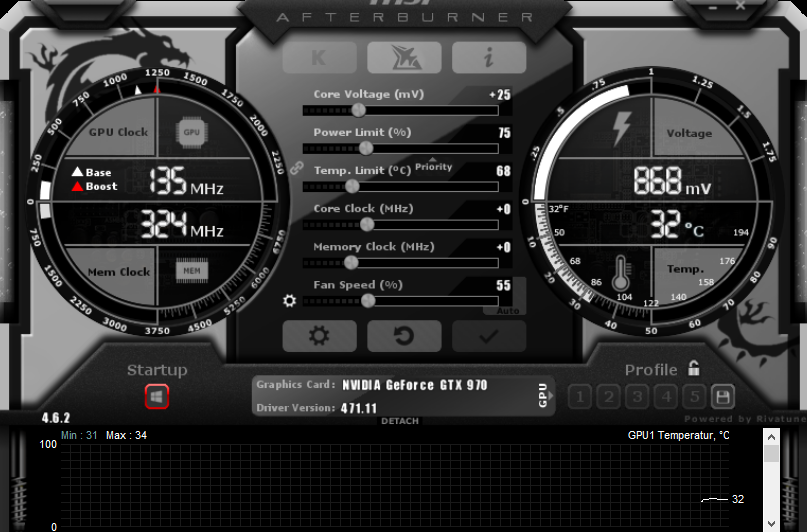
Task: Click the 4.6.2 version number
Action: click(x=56, y=418)
